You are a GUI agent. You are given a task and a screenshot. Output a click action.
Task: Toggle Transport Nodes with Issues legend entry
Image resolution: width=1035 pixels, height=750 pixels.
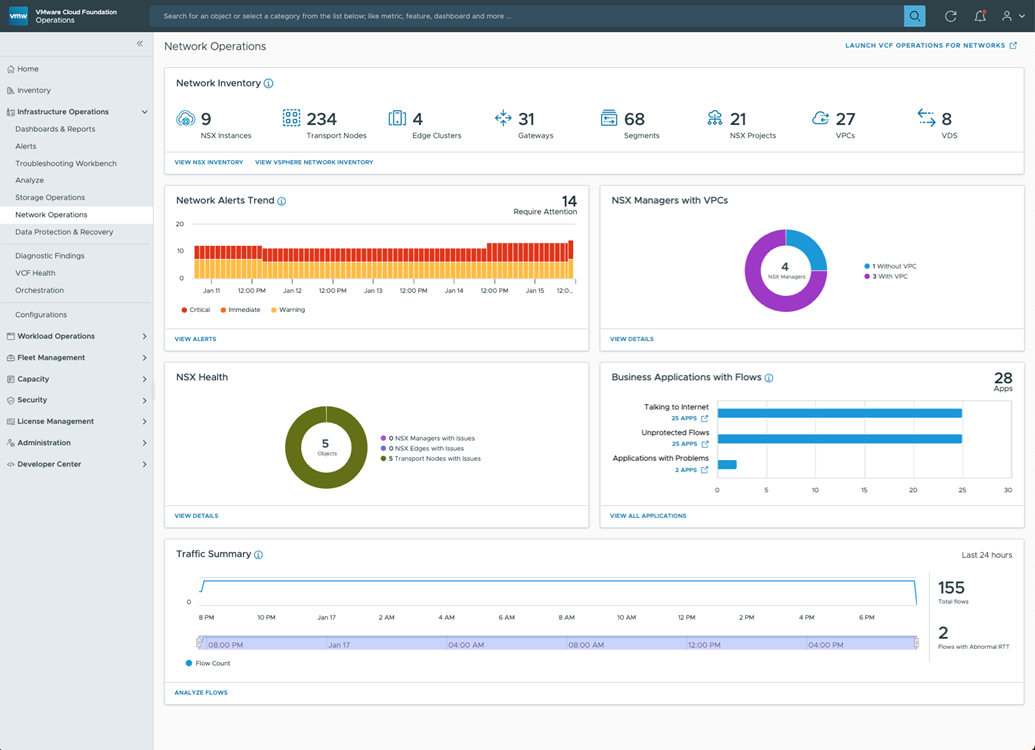(430, 458)
